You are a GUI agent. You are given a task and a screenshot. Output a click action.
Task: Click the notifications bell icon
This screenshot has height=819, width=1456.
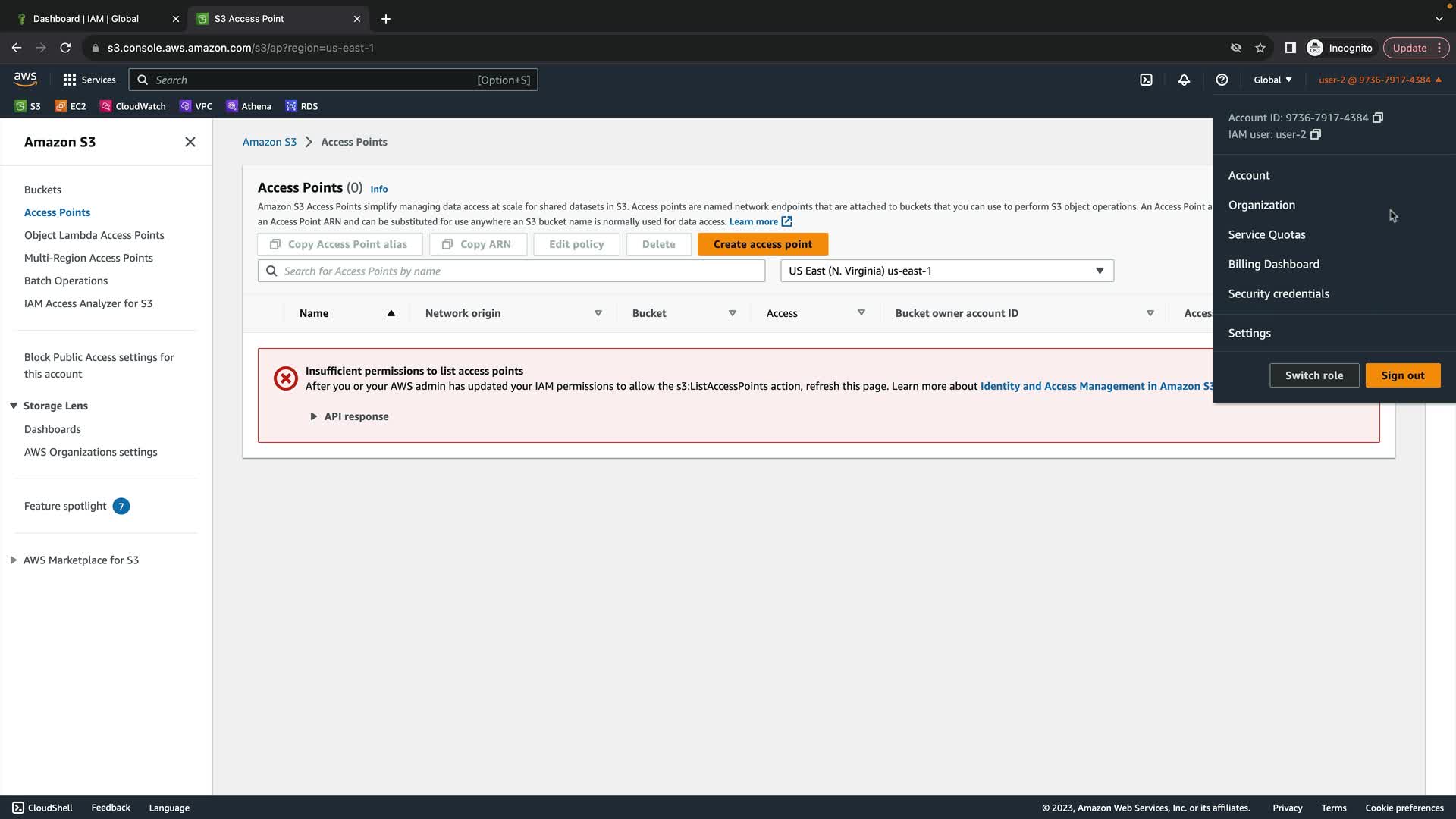point(1184,80)
